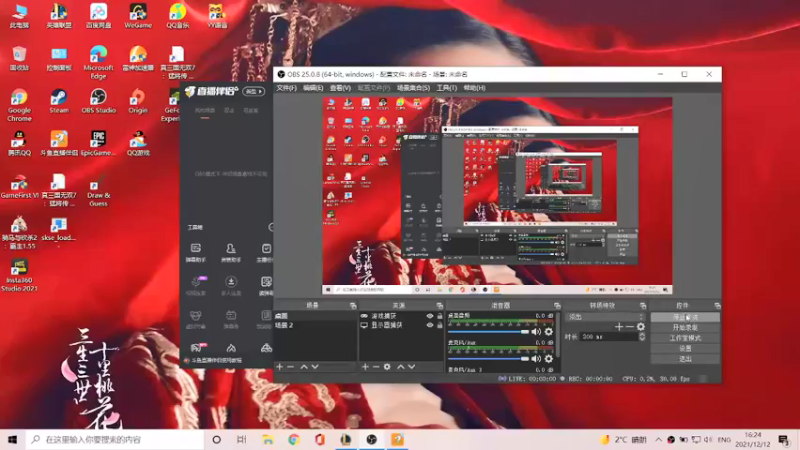Image resolution: width=800 pixels, height=450 pixels.
Task: Open the WeGame desktop icon
Action: tap(138, 15)
